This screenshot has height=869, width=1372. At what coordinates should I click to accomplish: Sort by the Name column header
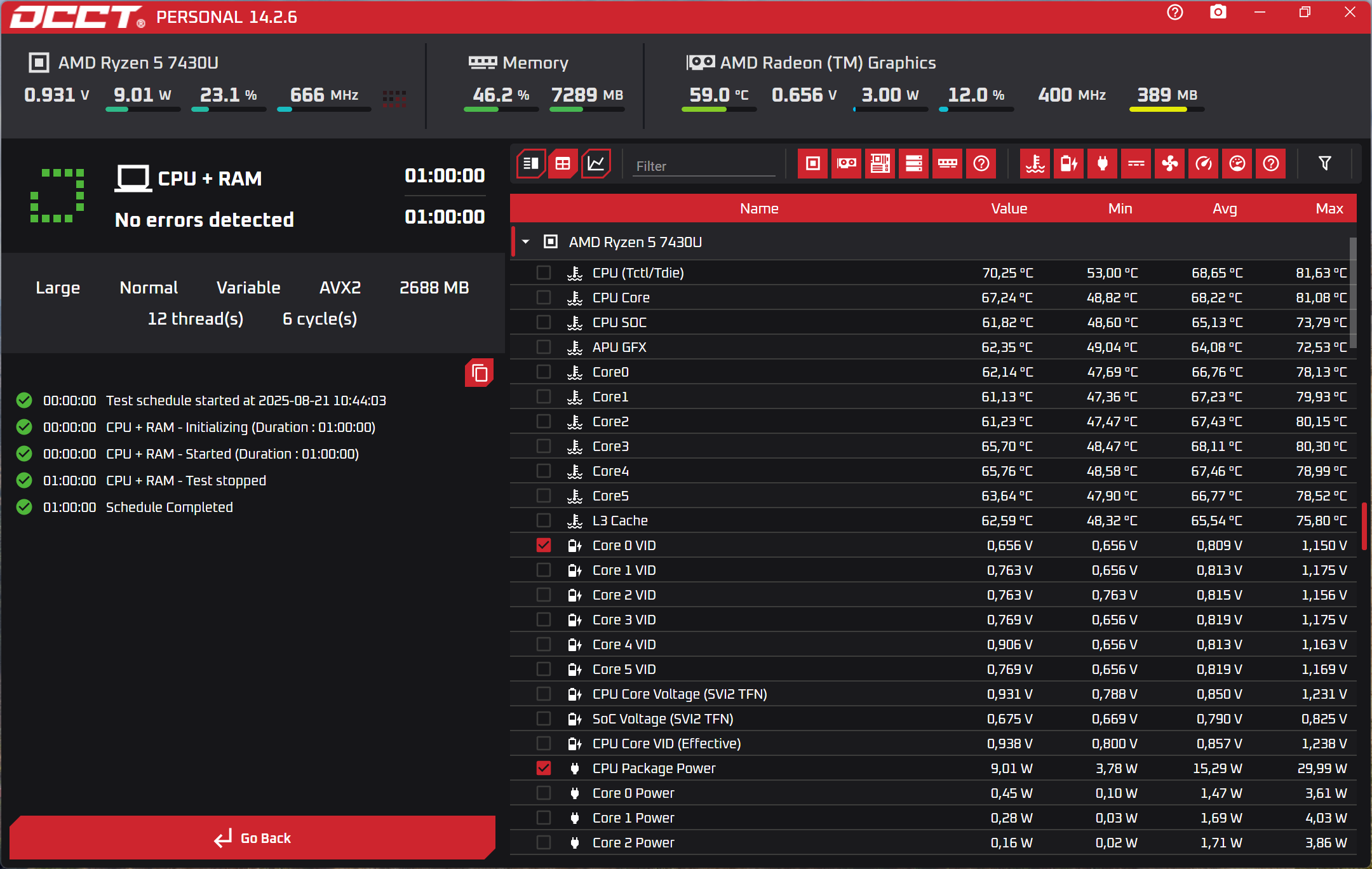[x=758, y=208]
